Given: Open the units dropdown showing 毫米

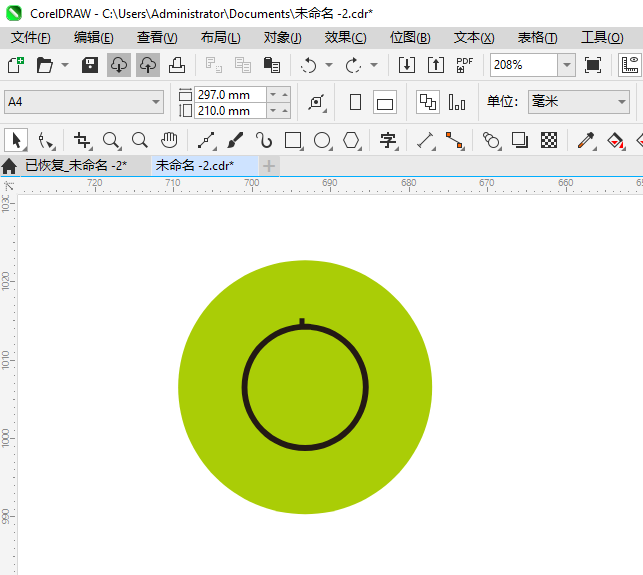Looking at the screenshot, I should coord(579,102).
